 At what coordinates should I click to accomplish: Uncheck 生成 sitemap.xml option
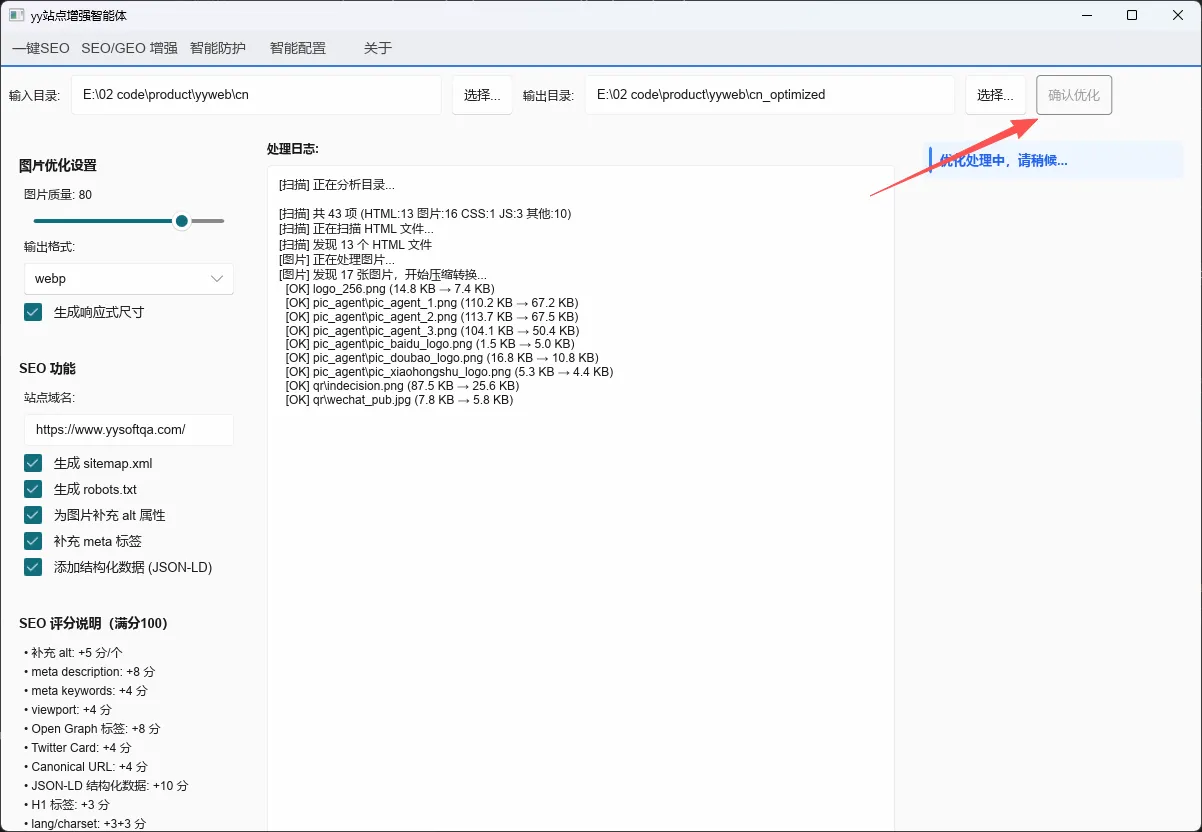pos(33,463)
